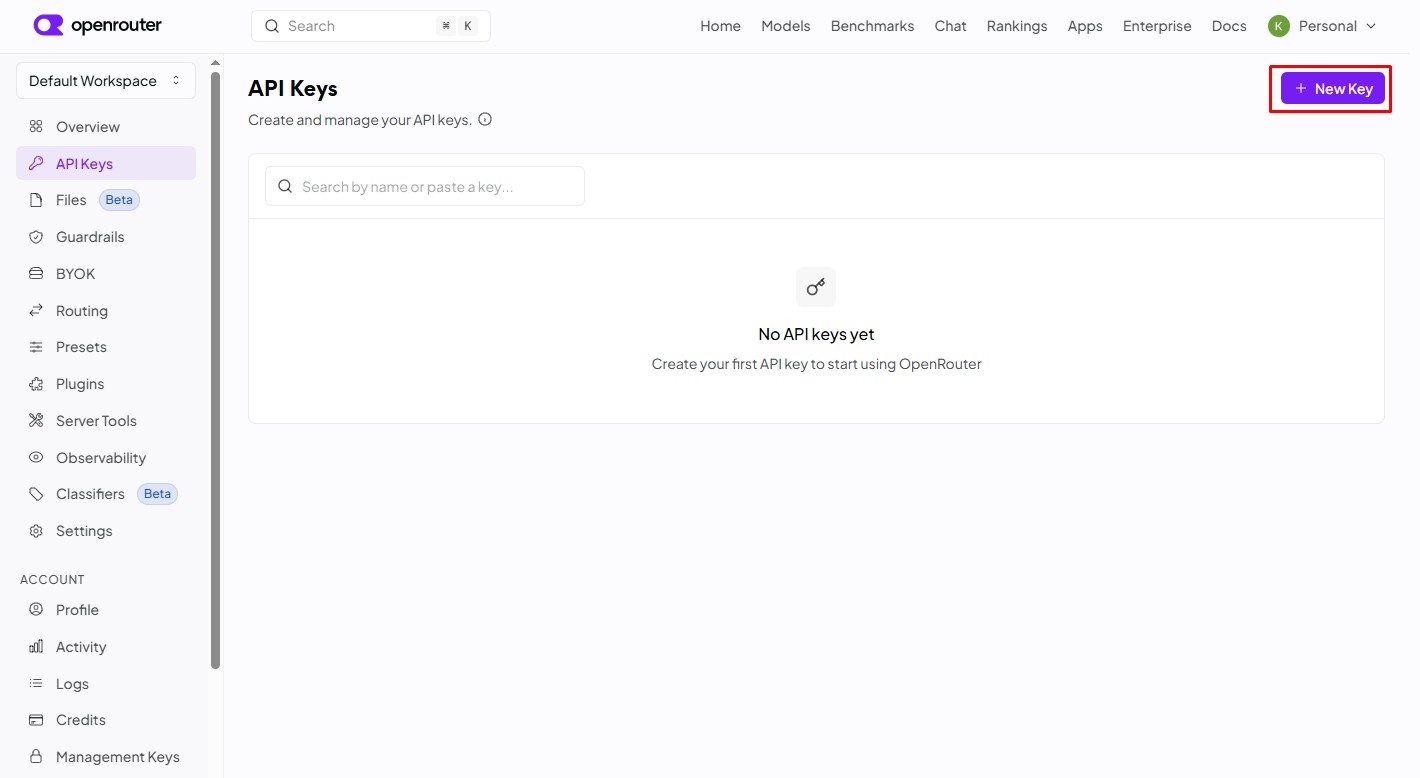The height and width of the screenshot is (778, 1420).
Task: Go to Enterprise page
Action: pyautogui.click(x=1157, y=26)
